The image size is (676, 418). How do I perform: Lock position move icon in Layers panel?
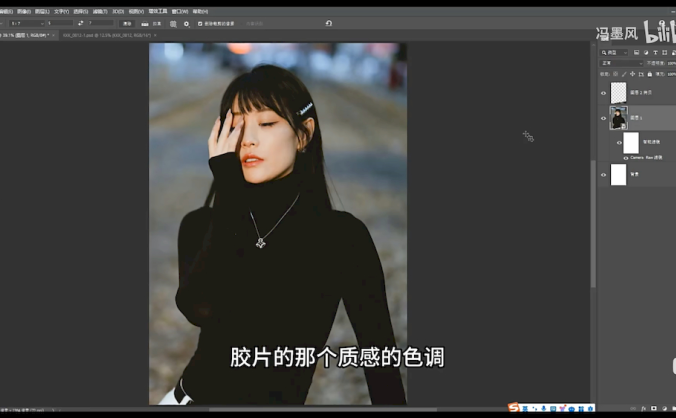click(632, 74)
